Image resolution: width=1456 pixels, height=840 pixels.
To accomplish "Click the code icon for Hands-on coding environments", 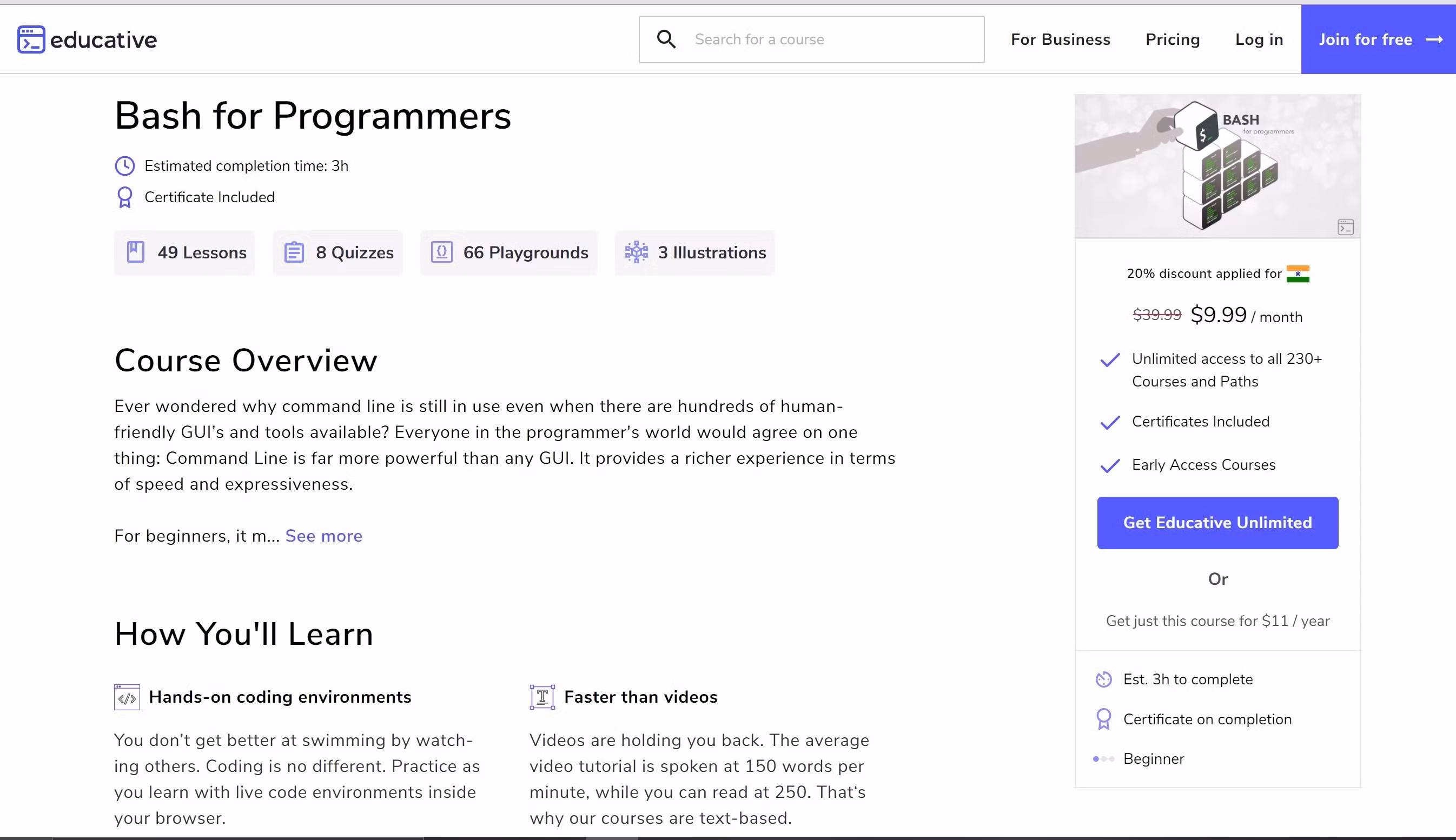I will [127, 697].
